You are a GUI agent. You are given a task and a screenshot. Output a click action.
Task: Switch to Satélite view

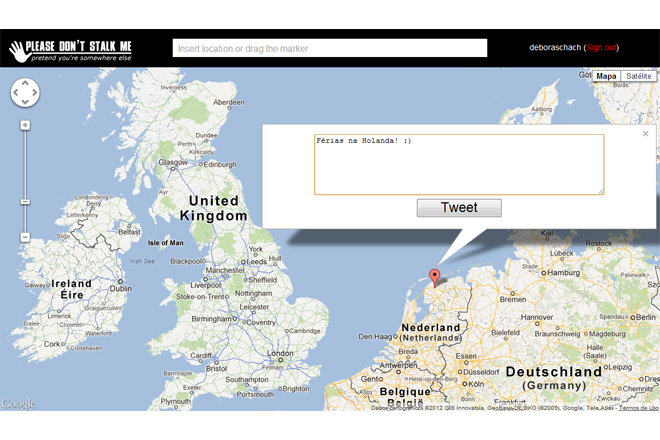pos(638,76)
